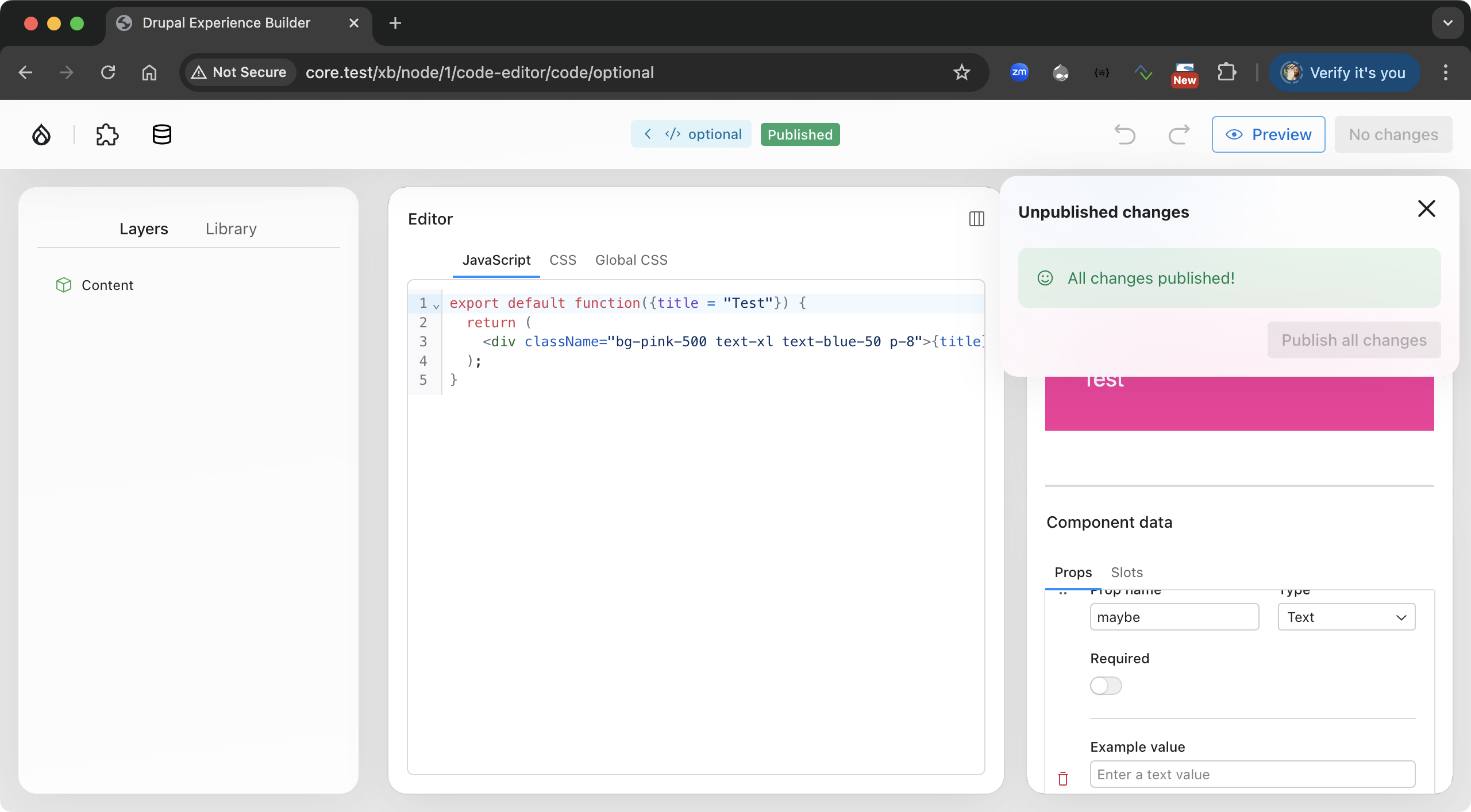Click the database stack icon
Viewport: 1471px width, 812px height.
[x=161, y=135]
